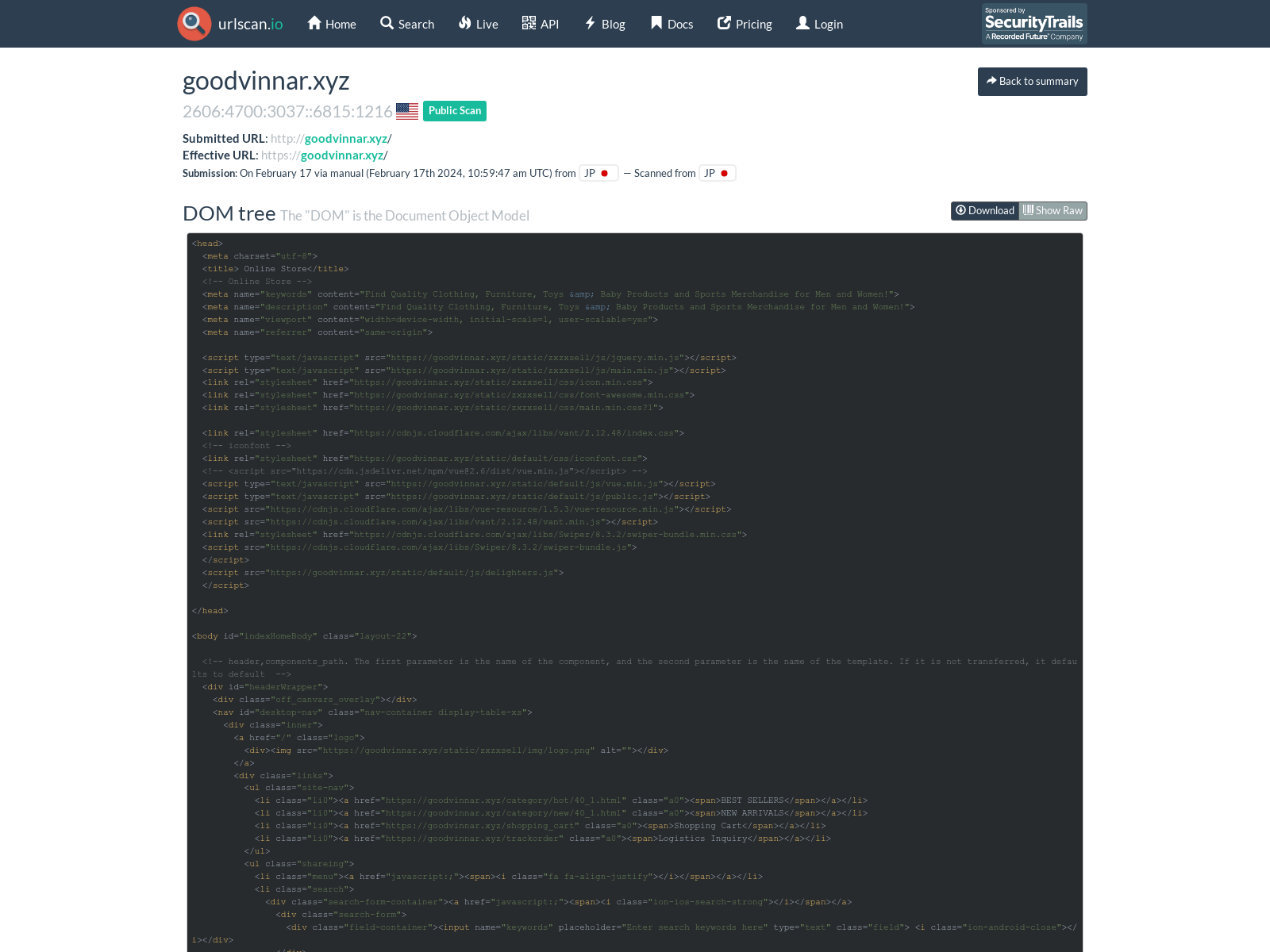
Task: Click the title Online Store line
Action: pyautogui.click(x=275, y=269)
